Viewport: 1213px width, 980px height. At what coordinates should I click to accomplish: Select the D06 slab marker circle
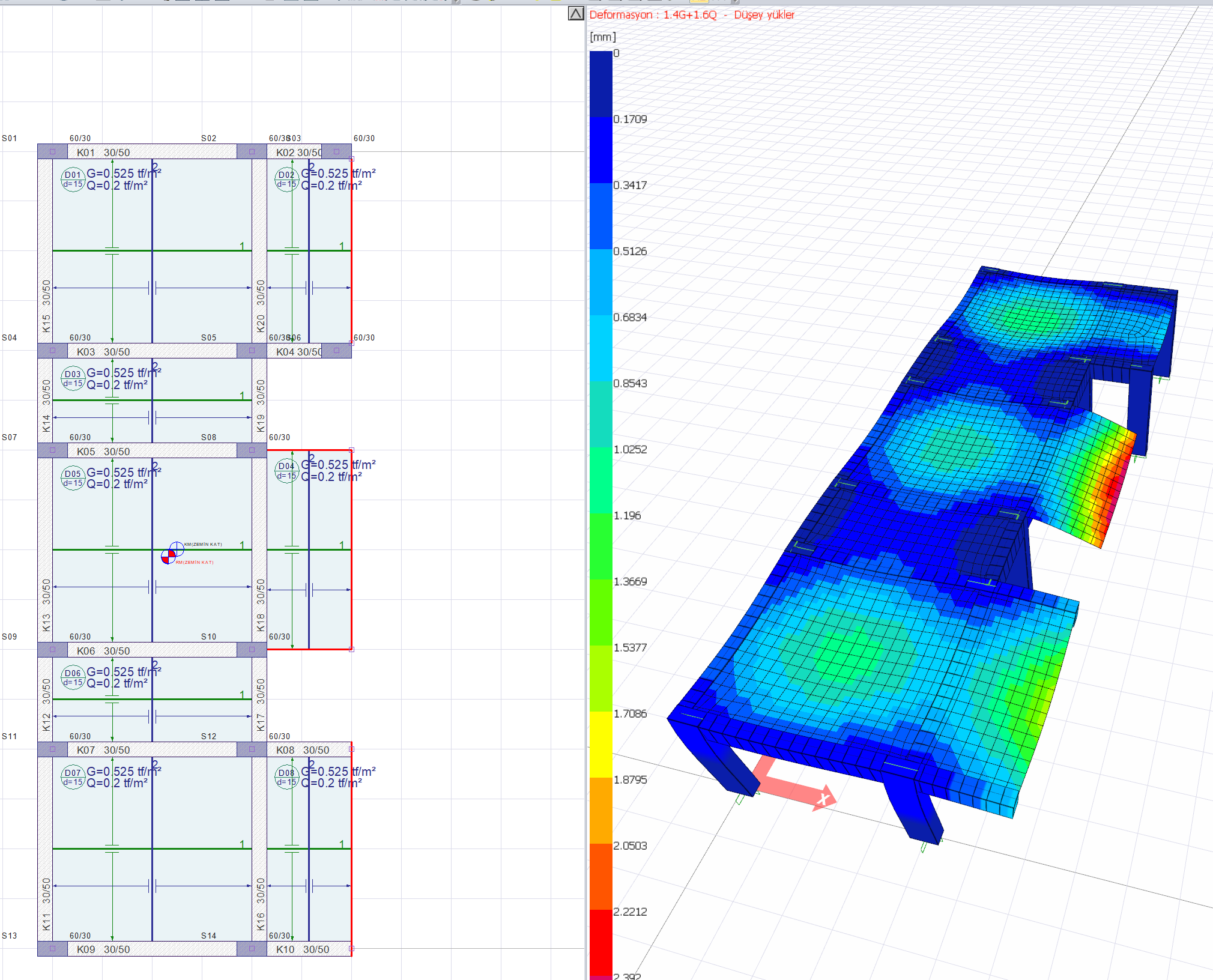[x=73, y=677]
